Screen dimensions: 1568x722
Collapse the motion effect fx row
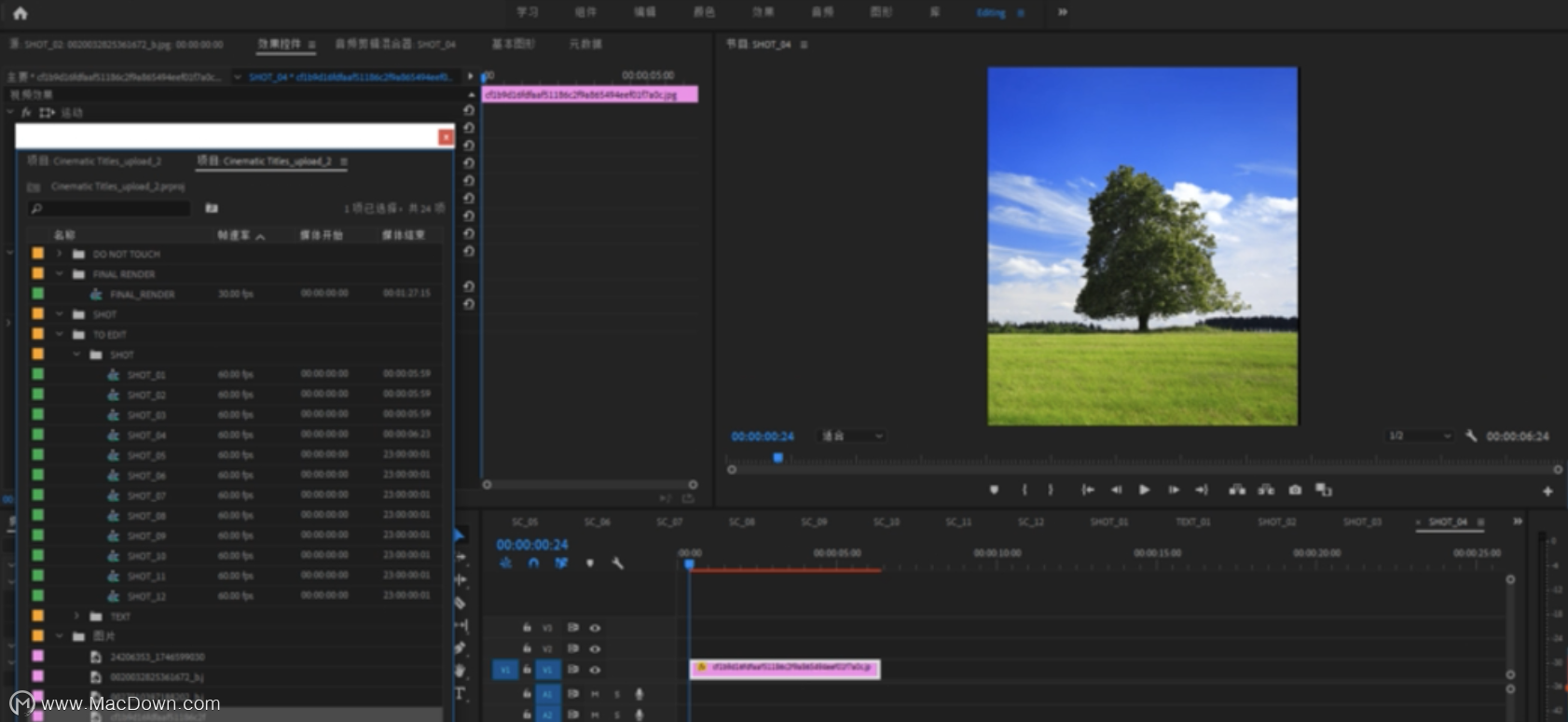(x=11, y=112)
